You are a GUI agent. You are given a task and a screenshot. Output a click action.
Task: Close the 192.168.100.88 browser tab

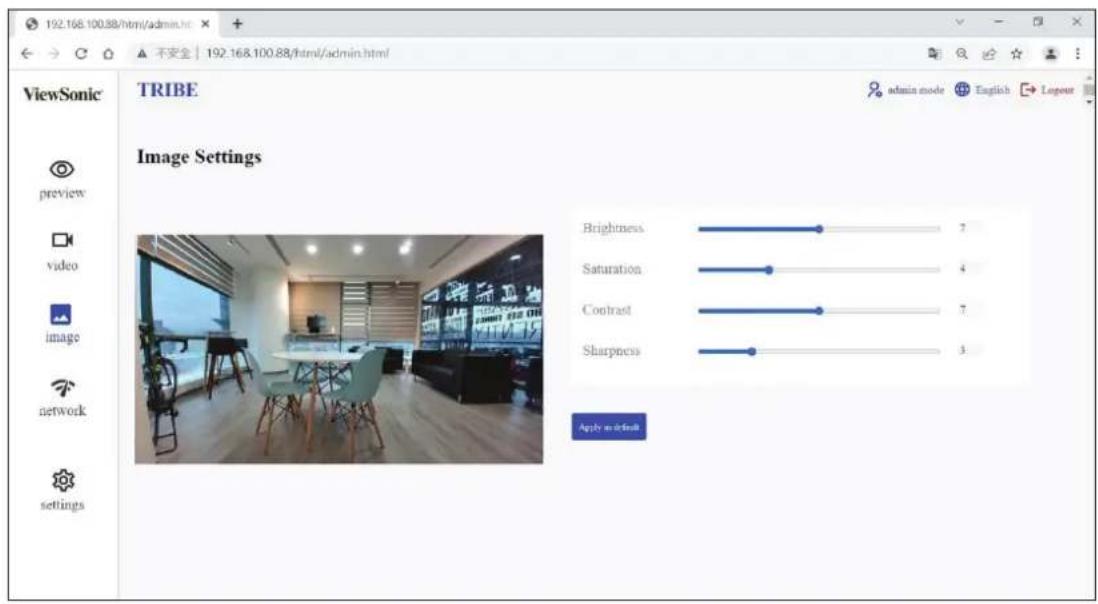[x=205, y=23]
